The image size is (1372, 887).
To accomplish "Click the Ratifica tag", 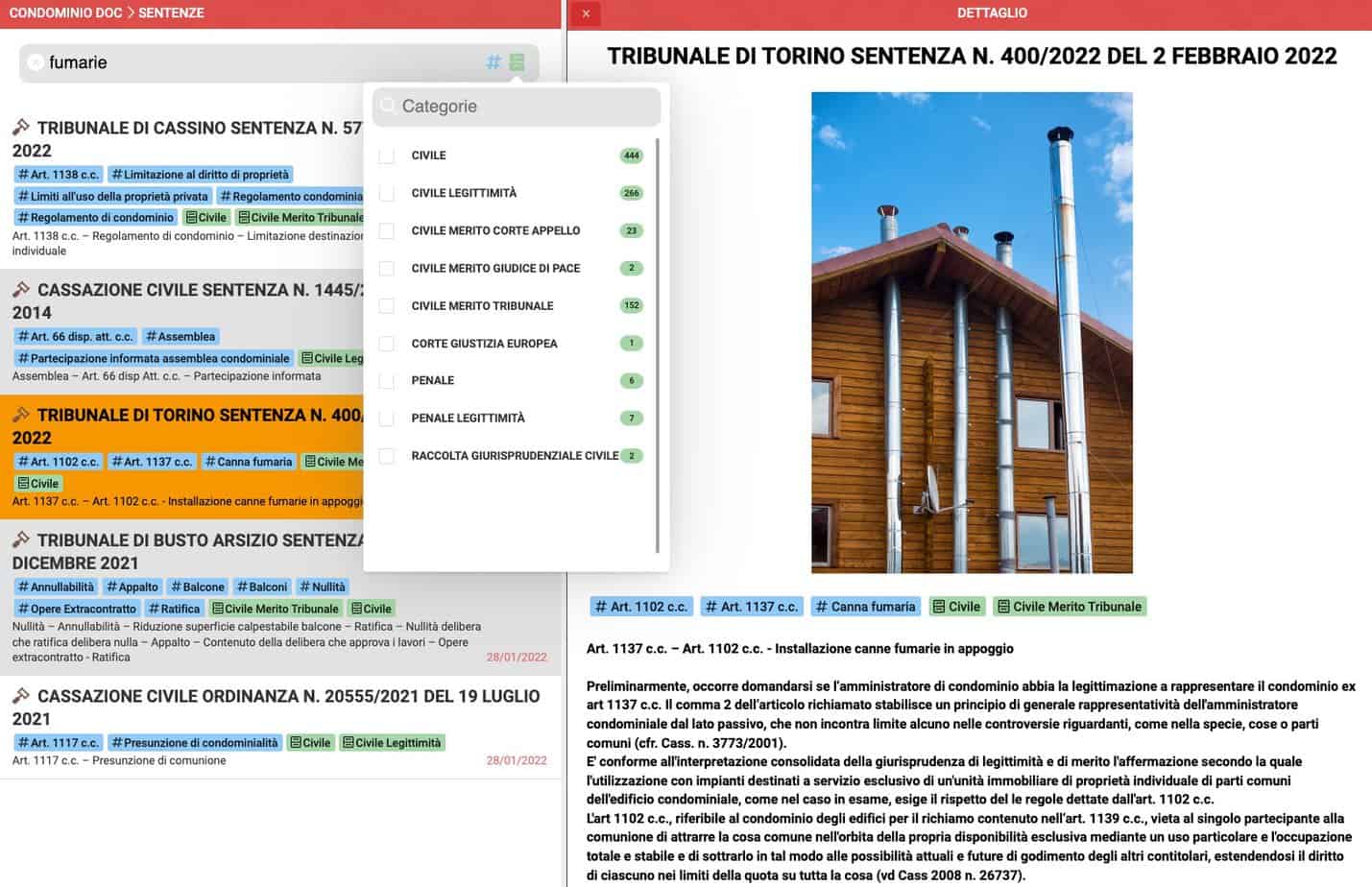I will click(174, 609).
